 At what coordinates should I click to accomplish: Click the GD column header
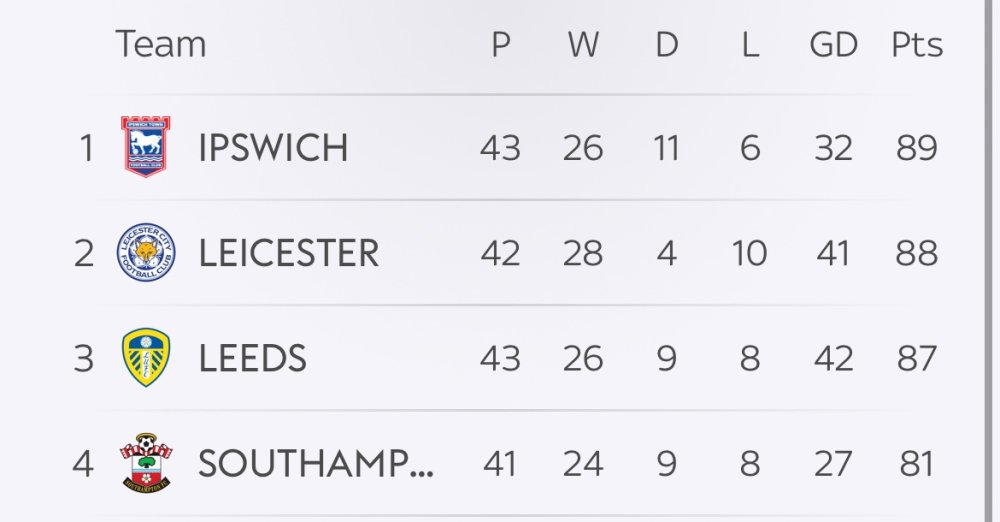click(833, 45)
